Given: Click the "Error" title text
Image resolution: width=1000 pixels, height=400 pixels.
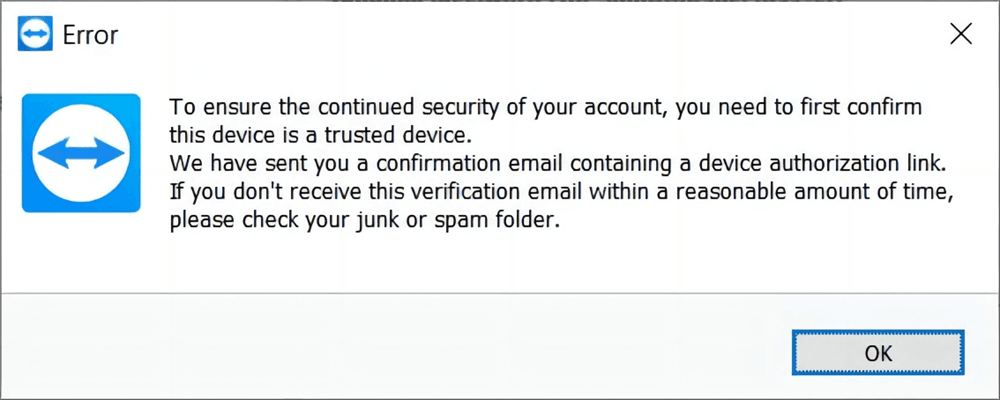Looking at the screenshot, I should [x=90, y=36].
